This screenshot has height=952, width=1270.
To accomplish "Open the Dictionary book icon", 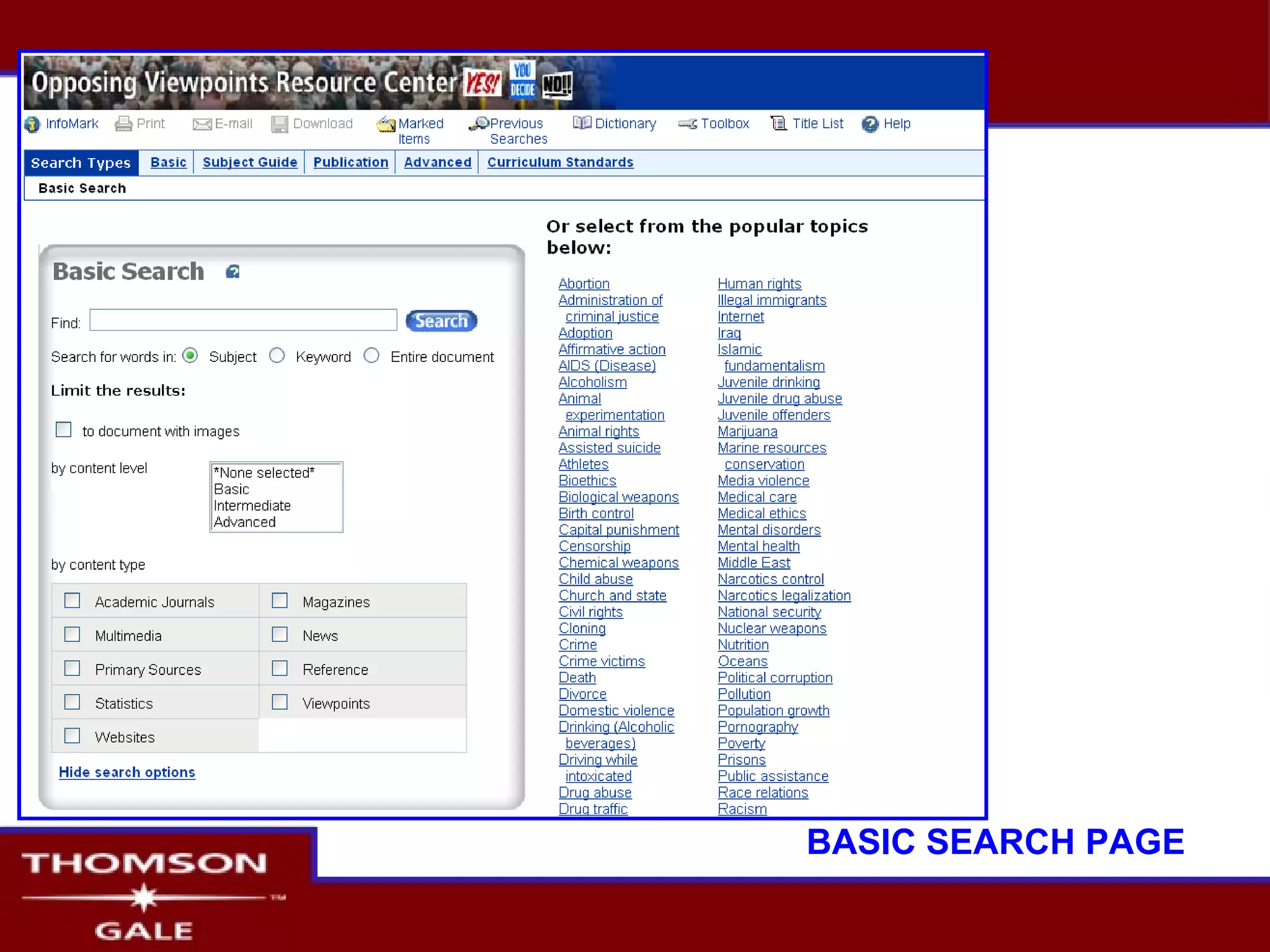I will [582, 123].
